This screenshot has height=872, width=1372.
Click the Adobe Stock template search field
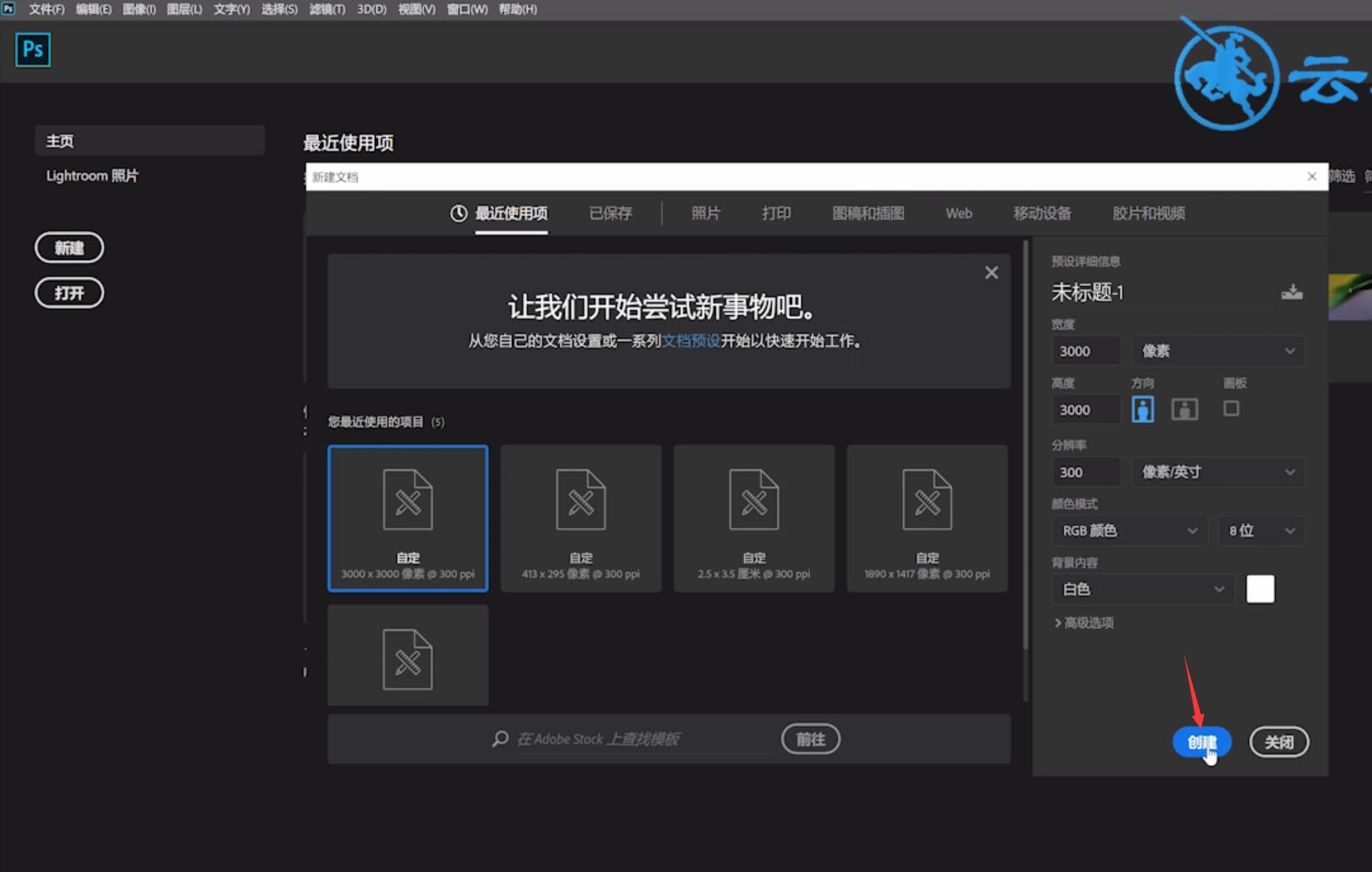(645, 739)
